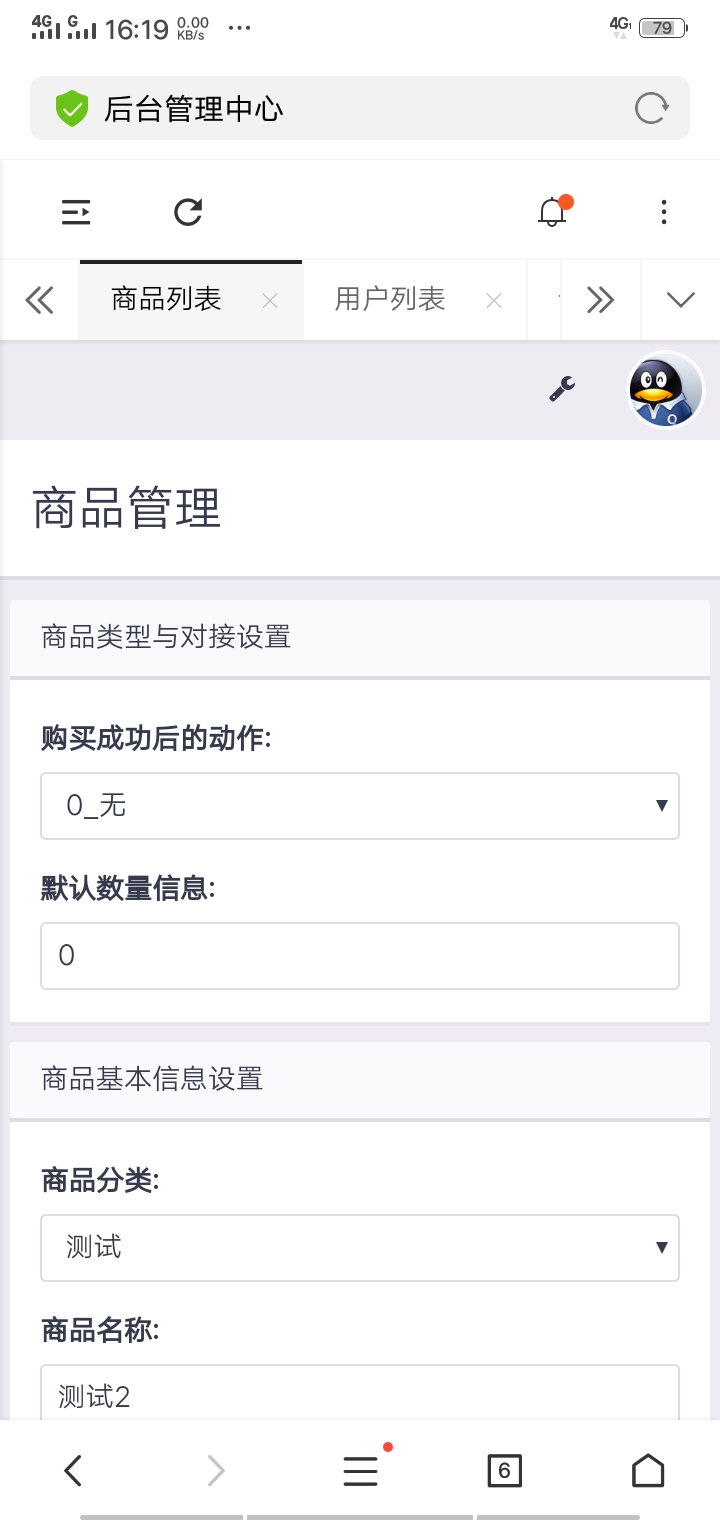Close the 商品列表 tab
Image resolution: width=720 pixels, height=1520 pixels.
click(270, 300)
